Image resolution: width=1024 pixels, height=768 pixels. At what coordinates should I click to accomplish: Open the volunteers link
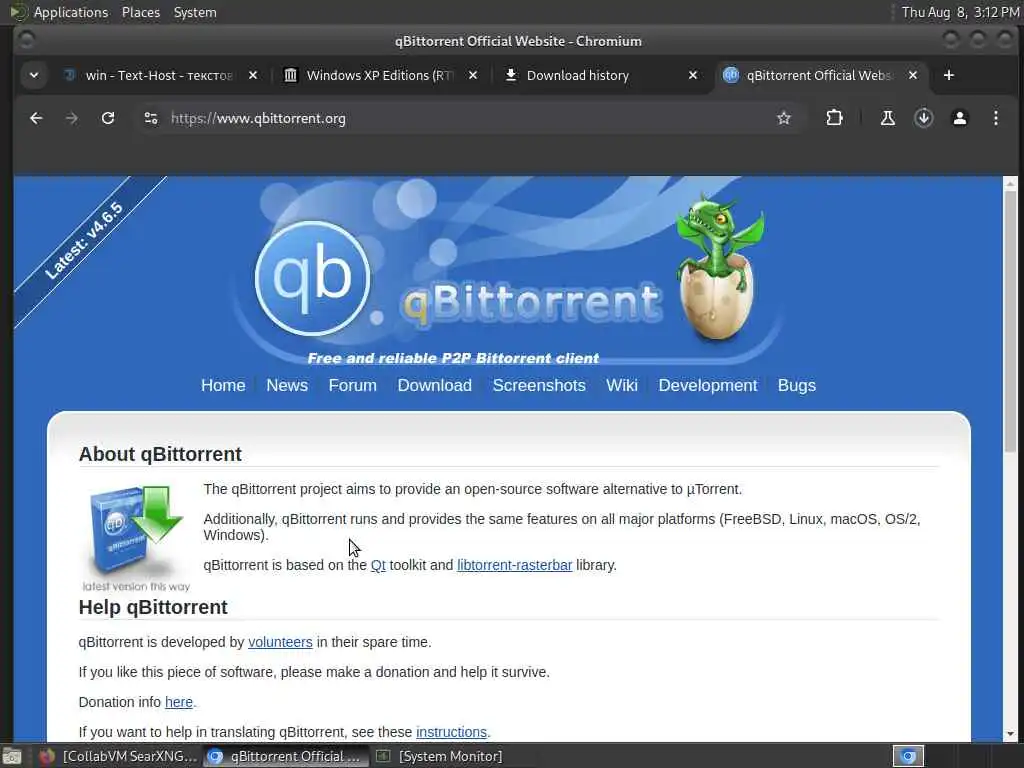280,642
